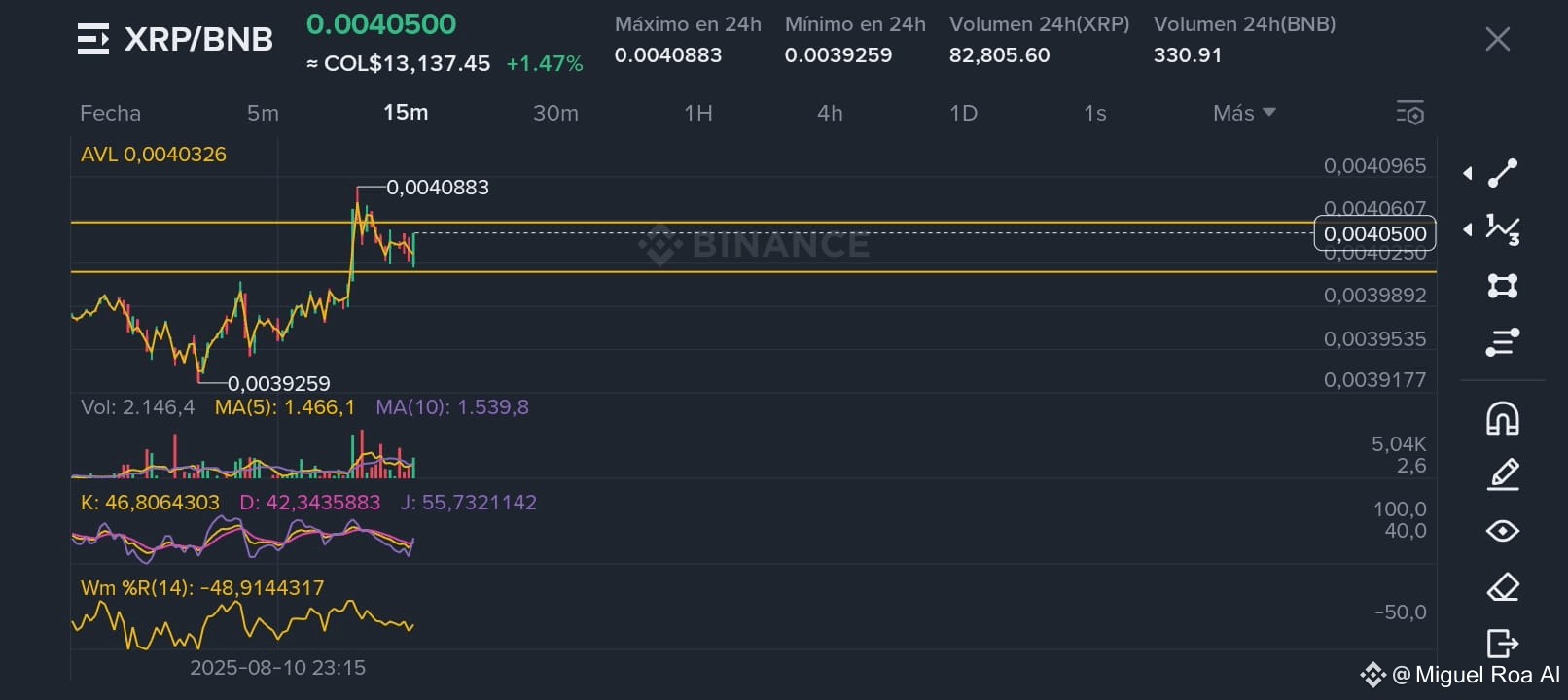The height and width of the screenshot is (700, 1568).
Task: Click the Fecha date selector
Action: tap(110, 113)
